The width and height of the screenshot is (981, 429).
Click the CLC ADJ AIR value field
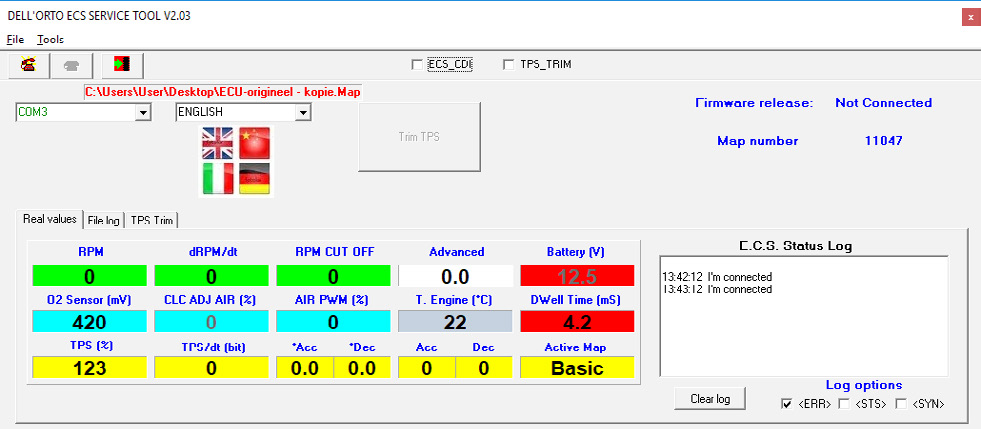pos(211,322)
